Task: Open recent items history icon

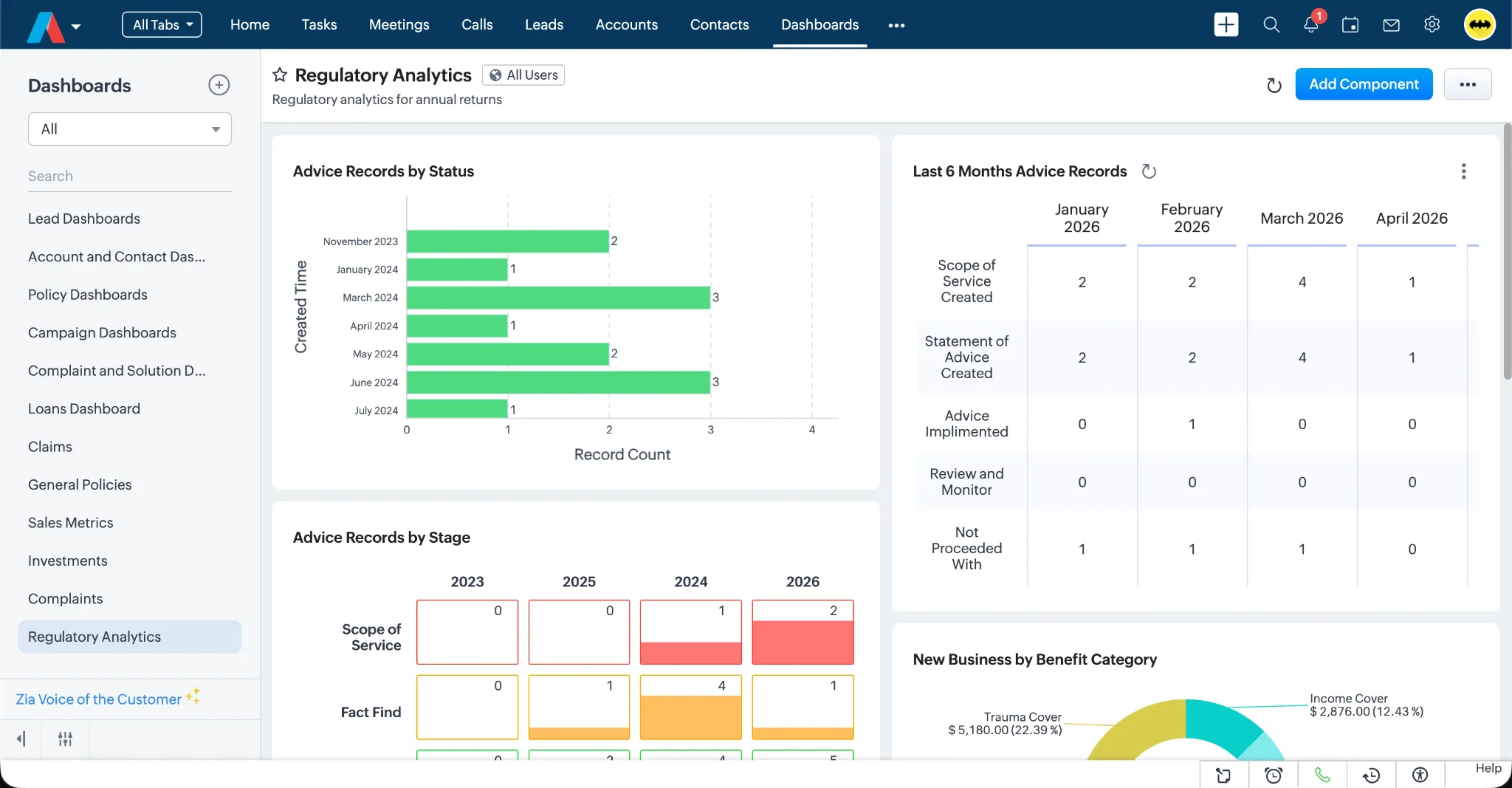Action: pyautogui.click(x=1371, y=775)
